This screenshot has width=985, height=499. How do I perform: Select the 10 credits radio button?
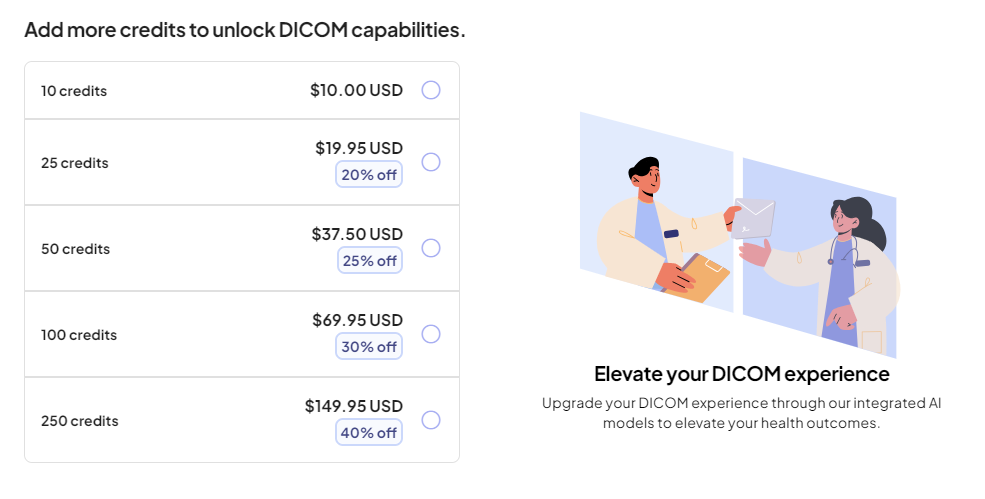tap(431, 90)
